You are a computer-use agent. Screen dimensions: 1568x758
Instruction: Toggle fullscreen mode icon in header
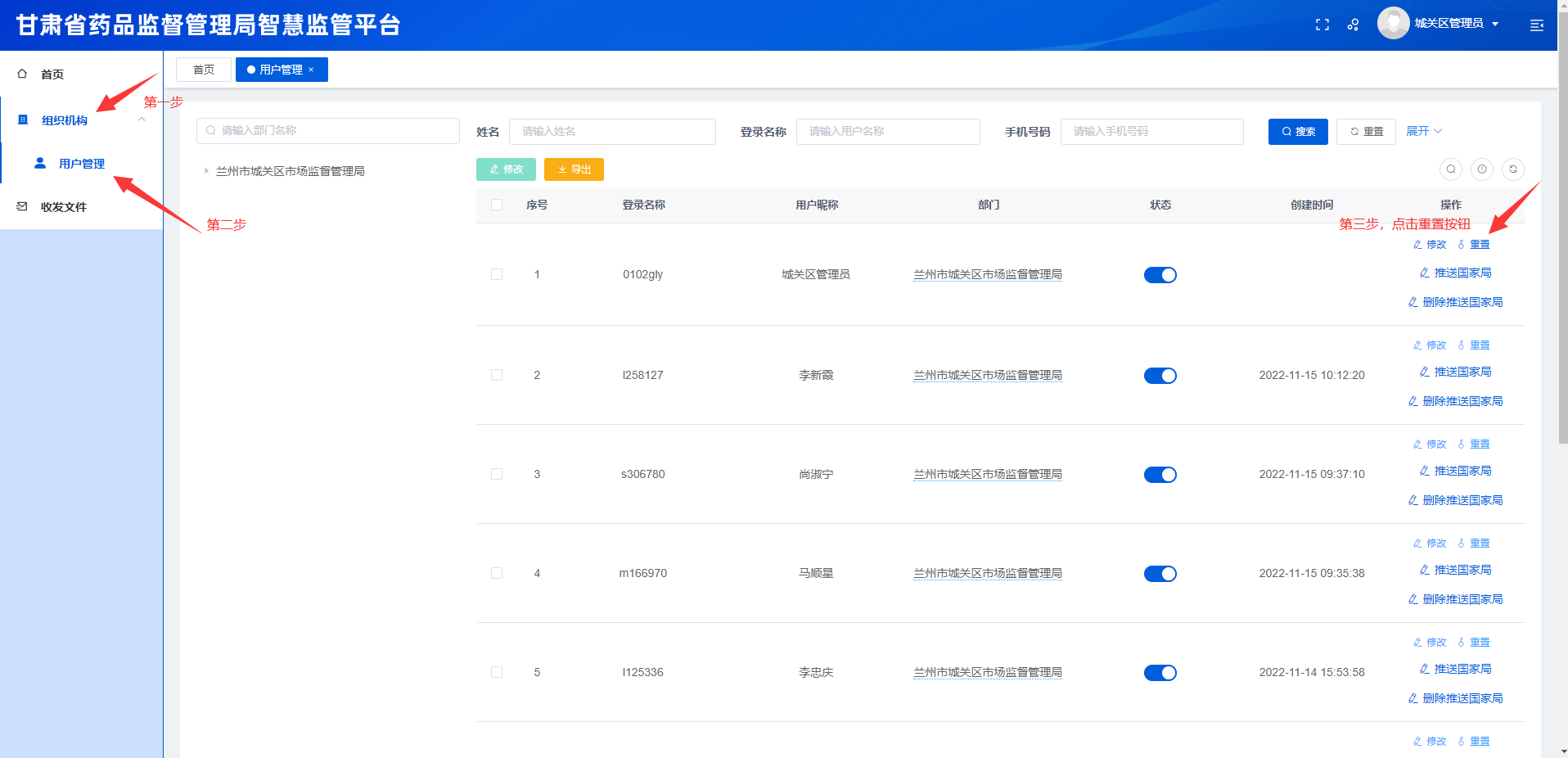(1322, 25)
